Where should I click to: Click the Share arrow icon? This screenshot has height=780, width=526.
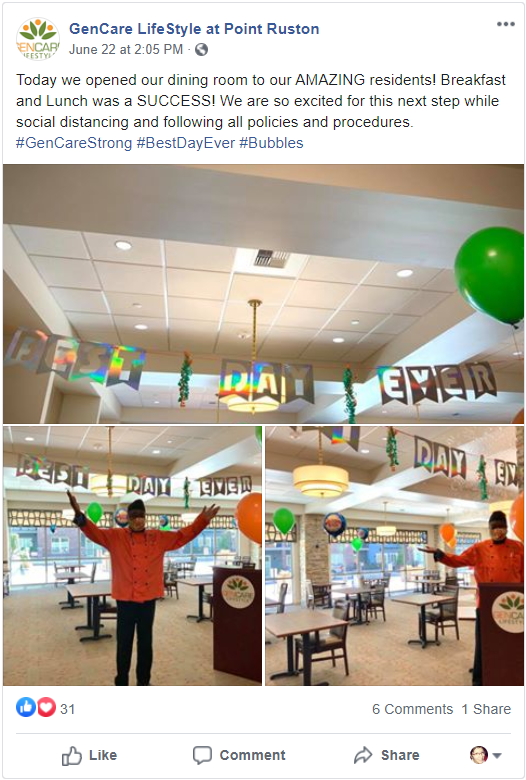pos(363,755)
